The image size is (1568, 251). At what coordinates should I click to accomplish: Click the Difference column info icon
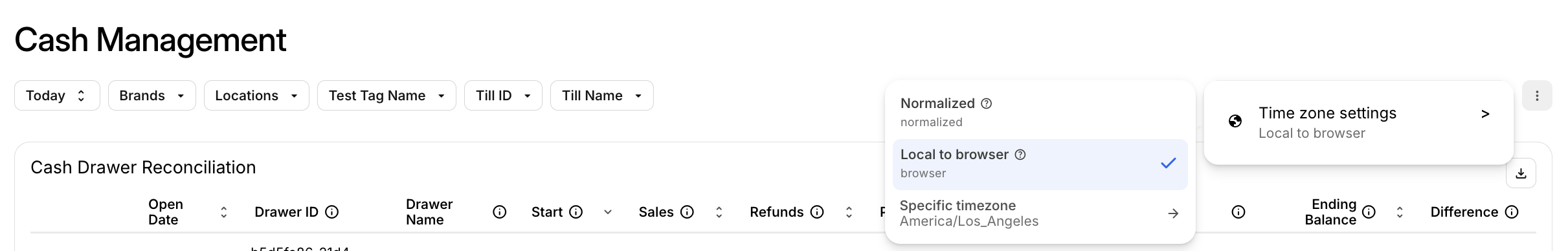1512,212
